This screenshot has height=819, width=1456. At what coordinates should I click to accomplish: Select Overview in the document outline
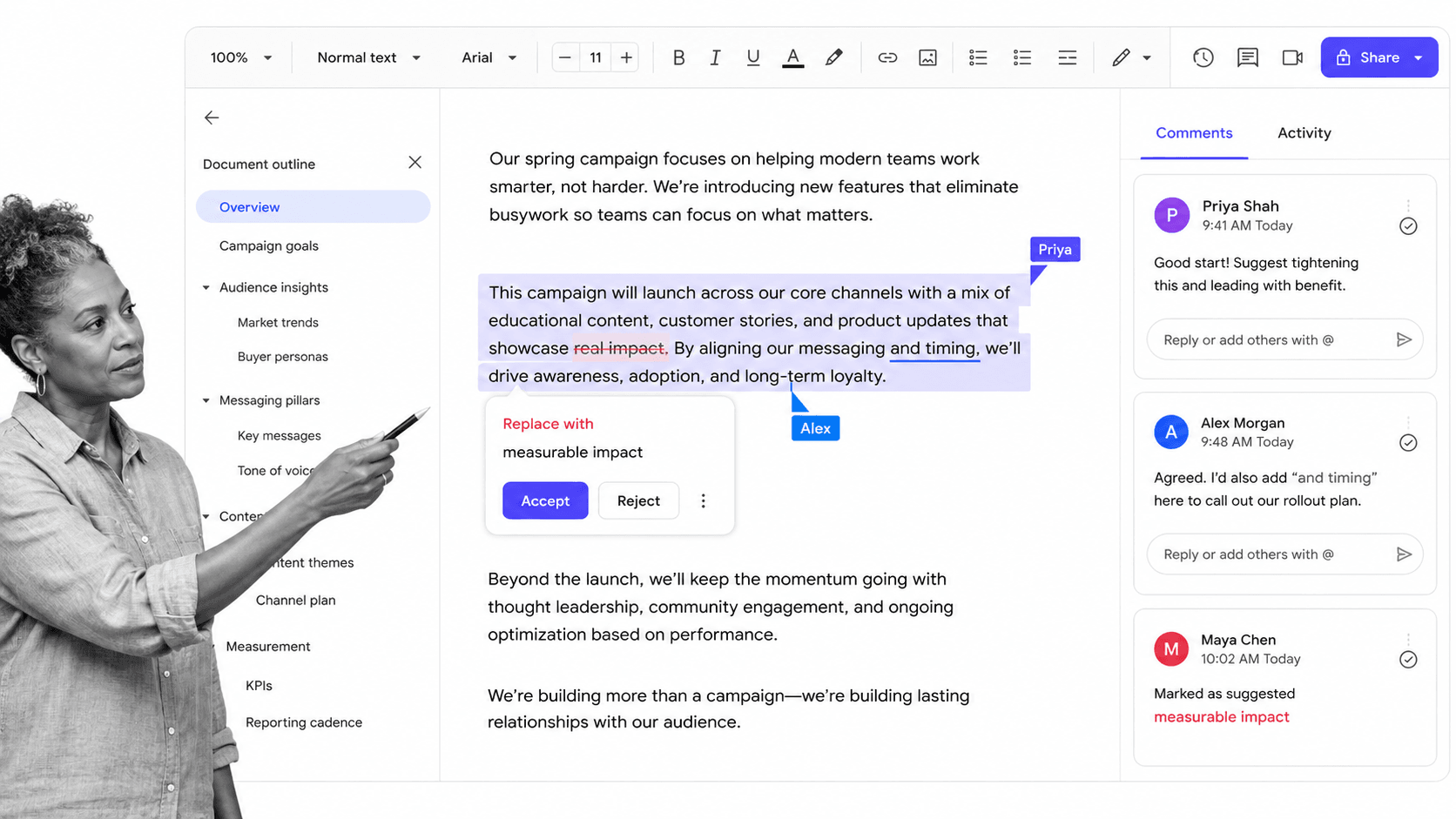[313, 207]
